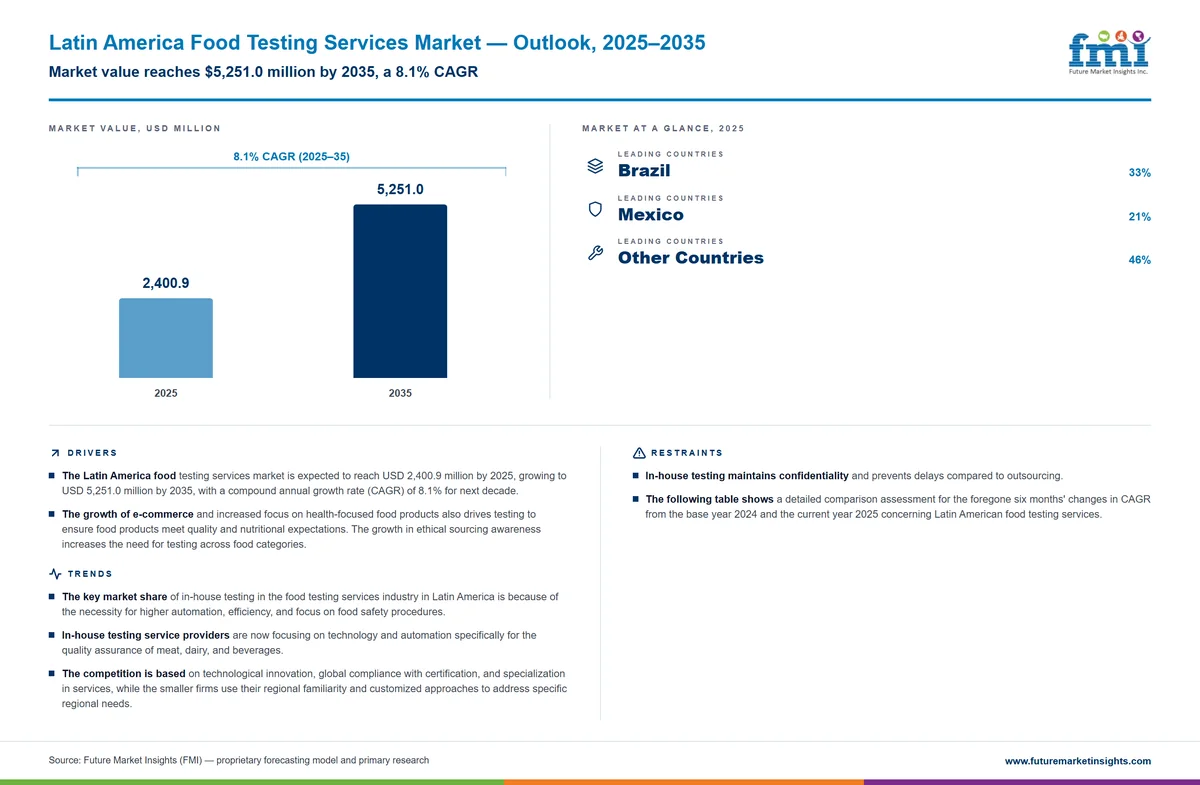Click the Leading Countries caption above Brazil

click(x=671, y=154)
